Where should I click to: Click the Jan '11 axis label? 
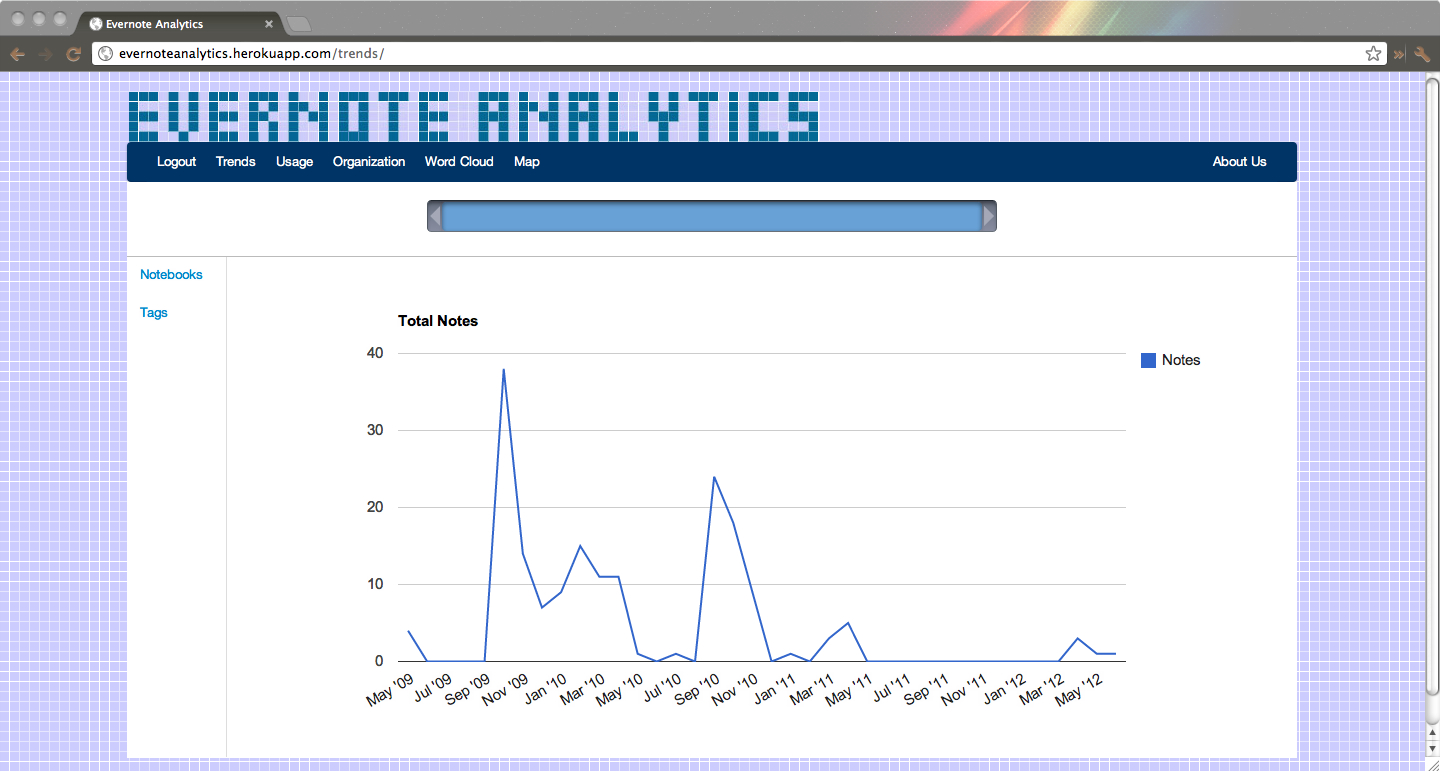773,689
